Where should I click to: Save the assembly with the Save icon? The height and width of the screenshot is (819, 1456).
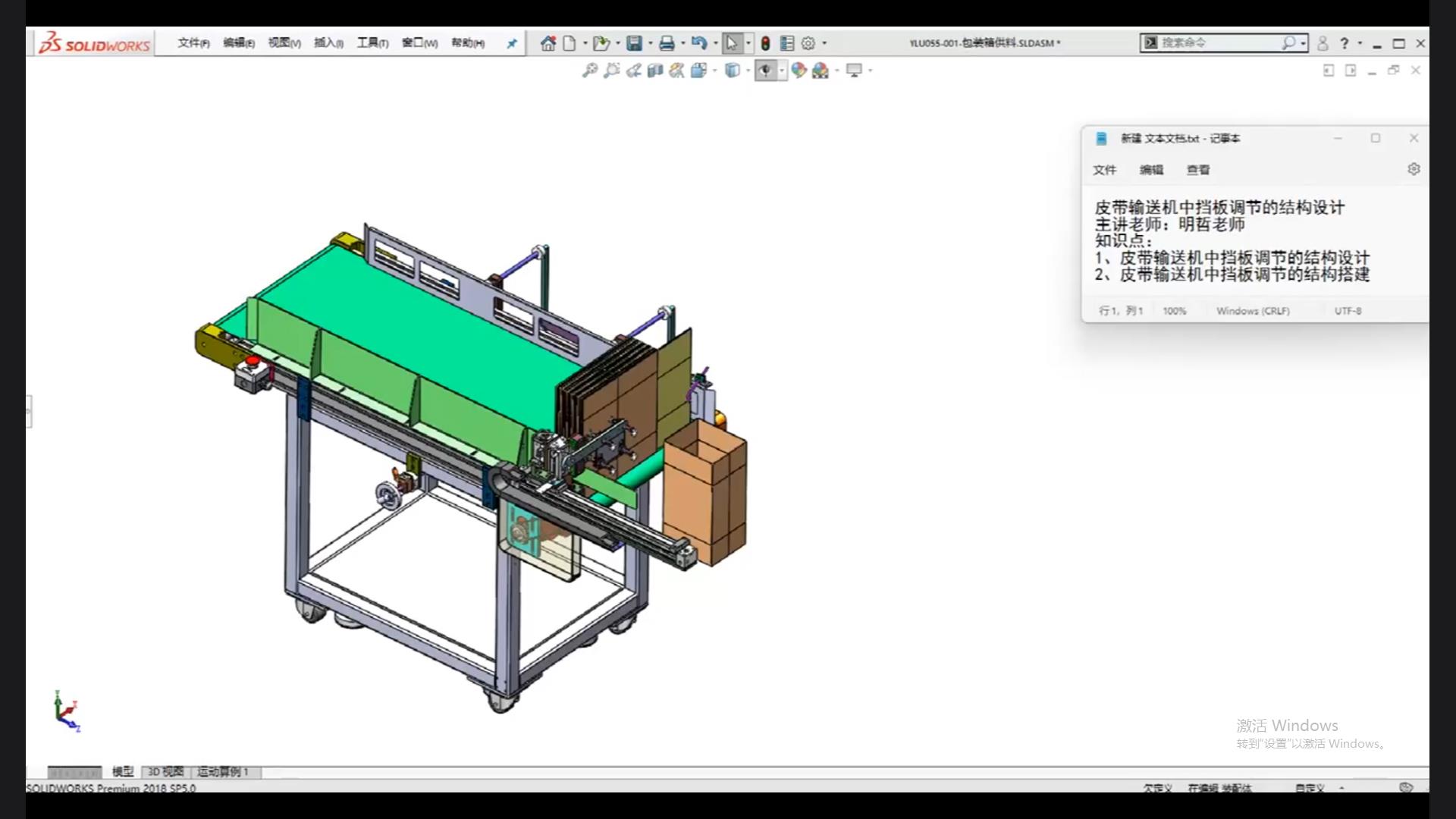pos(635,43)
